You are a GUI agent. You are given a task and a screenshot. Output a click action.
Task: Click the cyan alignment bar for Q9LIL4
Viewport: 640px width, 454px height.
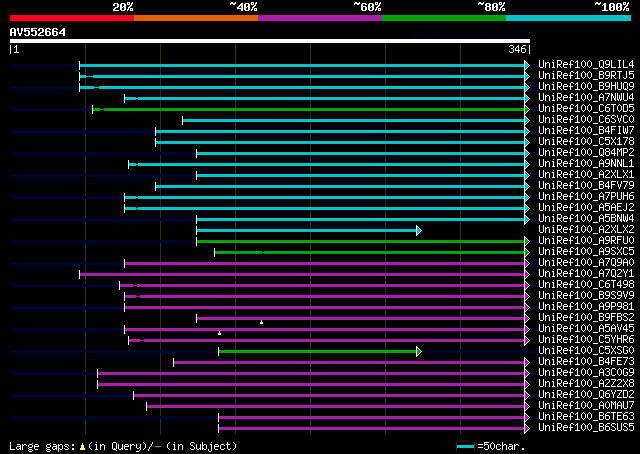[x=302, y=65]
